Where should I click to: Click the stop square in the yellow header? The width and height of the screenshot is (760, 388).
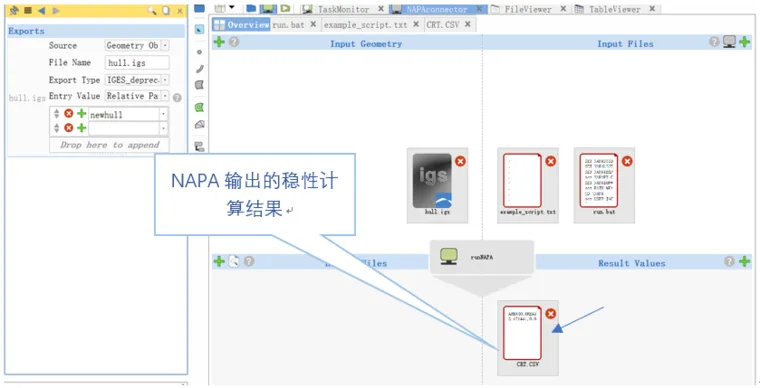28,10
